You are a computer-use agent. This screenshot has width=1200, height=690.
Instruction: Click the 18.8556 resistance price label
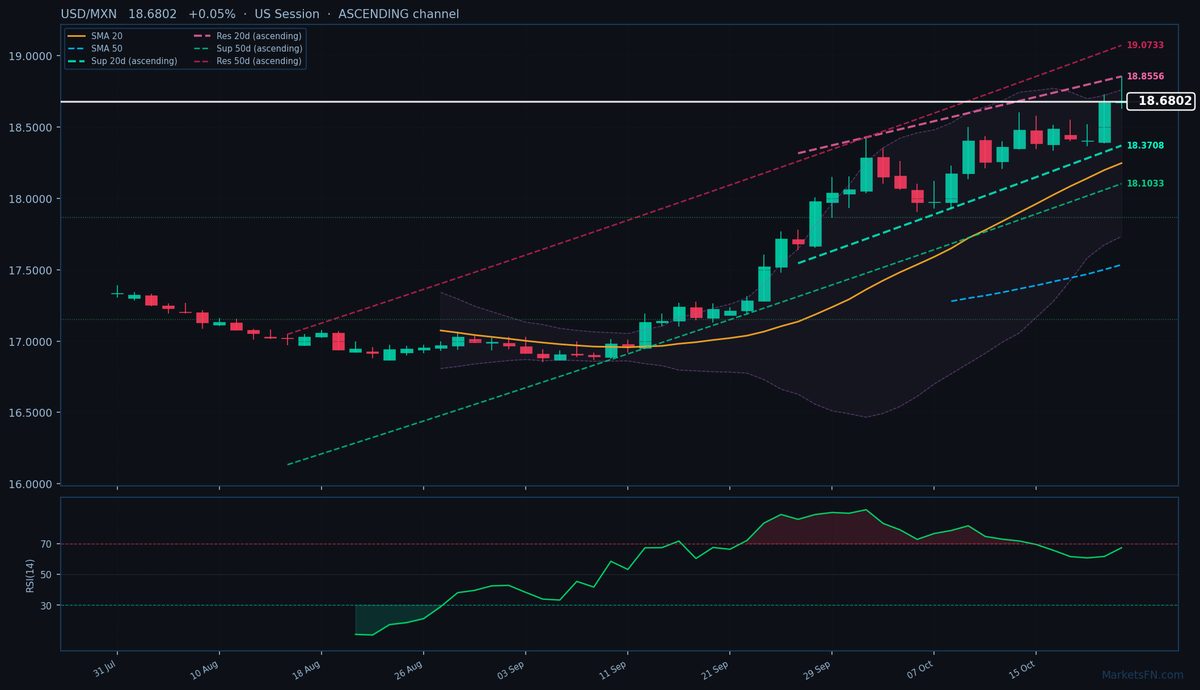[1145, 76]
